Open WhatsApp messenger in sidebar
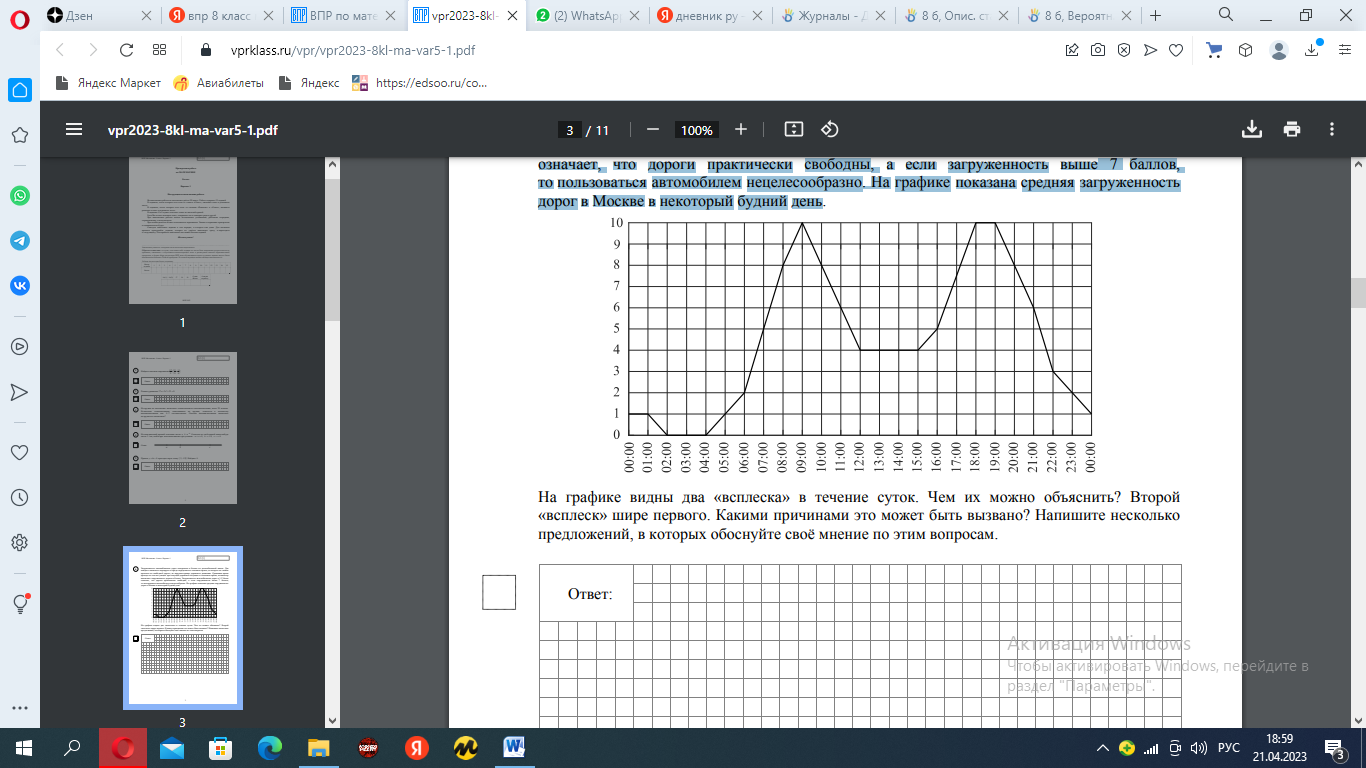The height and width of the screenshot is (768, 1366). click(x=19, y=196)
